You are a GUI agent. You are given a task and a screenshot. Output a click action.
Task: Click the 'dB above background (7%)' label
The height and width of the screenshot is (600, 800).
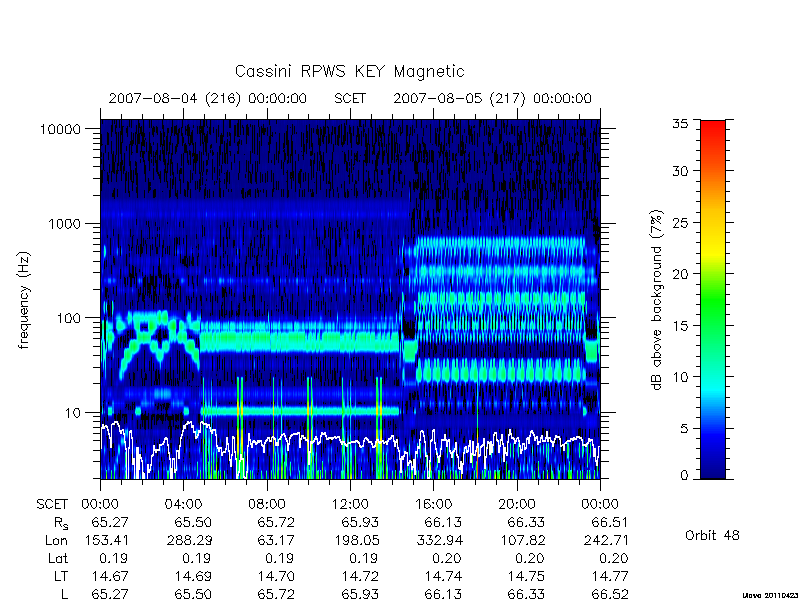(x=657, y=300)
